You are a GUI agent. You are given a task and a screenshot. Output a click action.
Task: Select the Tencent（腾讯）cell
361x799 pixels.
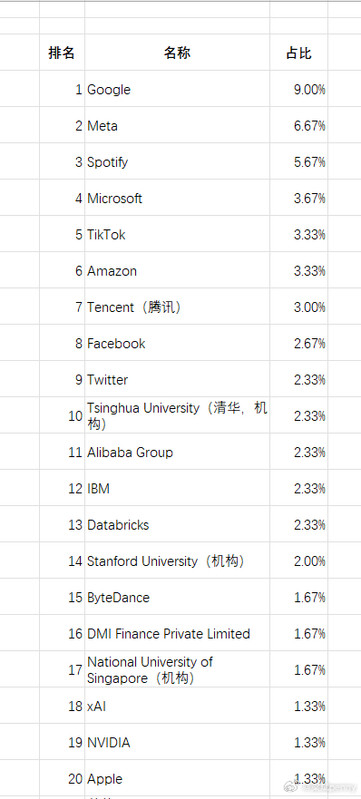point(177,307)
